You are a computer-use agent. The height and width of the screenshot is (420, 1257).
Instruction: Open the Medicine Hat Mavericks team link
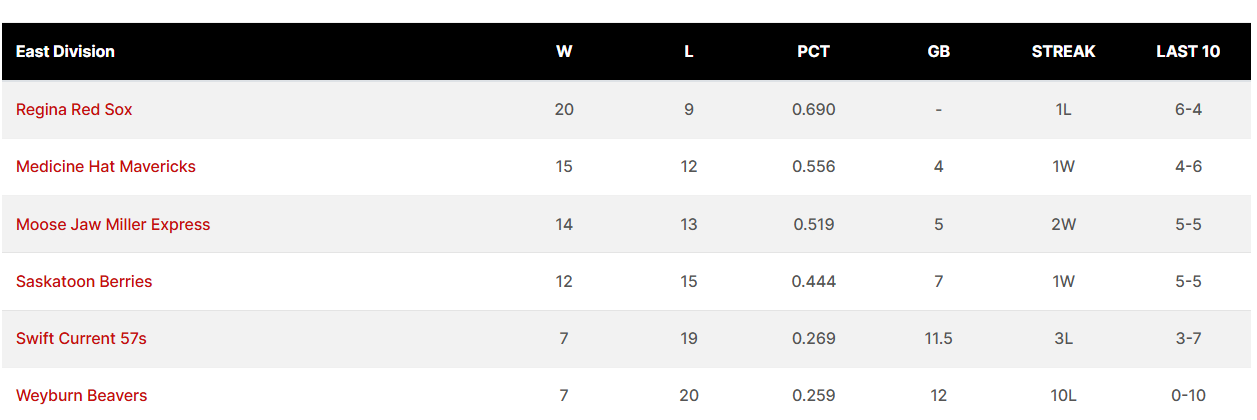tap(106, 166)
